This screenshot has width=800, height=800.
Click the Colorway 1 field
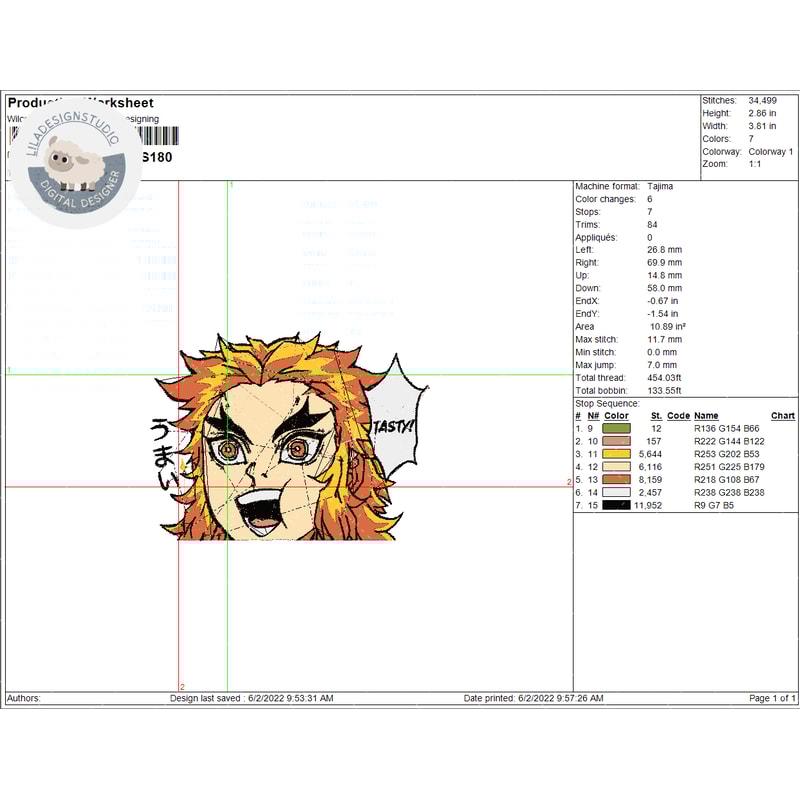pos(770,152)
